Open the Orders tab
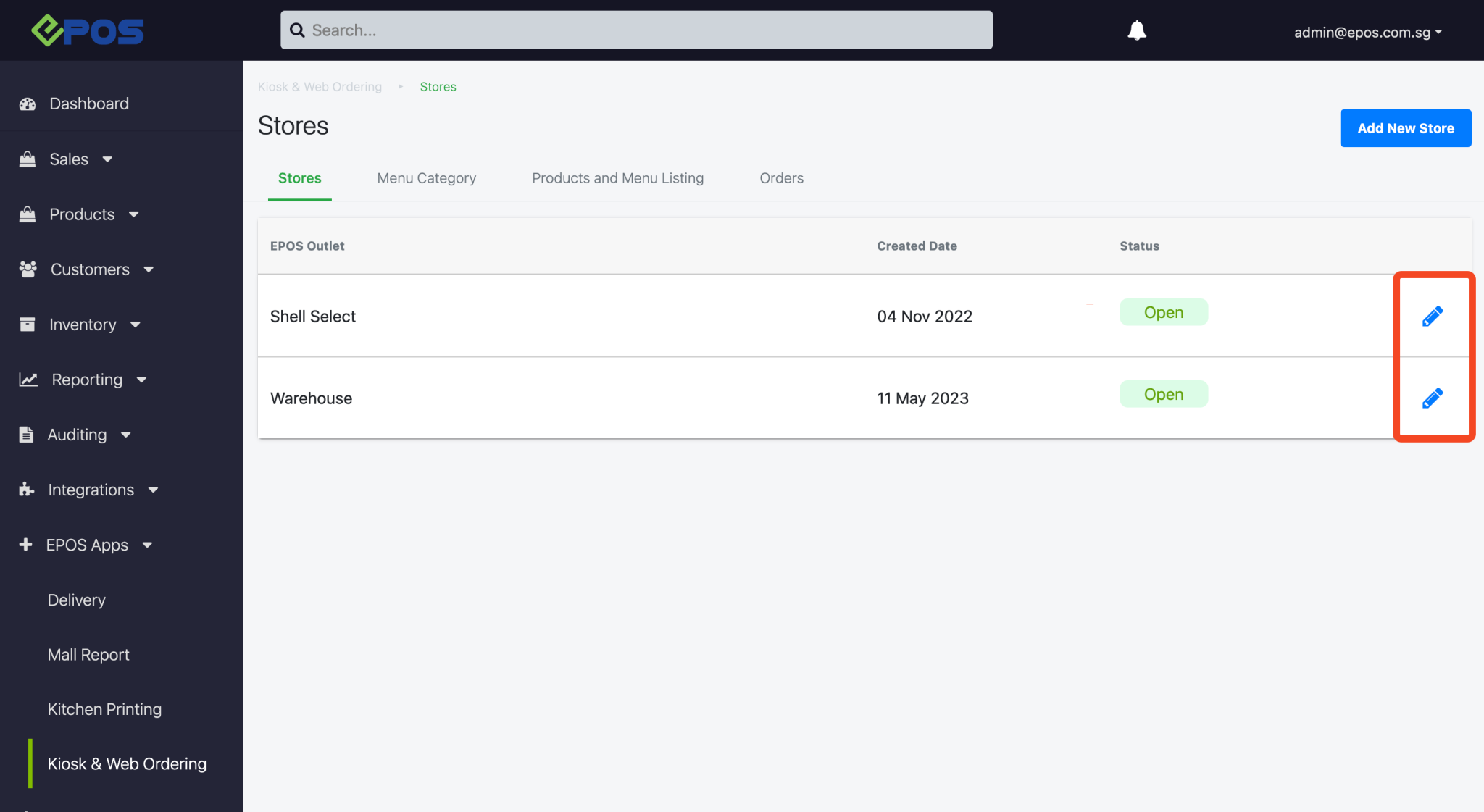This screenshot has width=1484, height=812. [x=781, y=178]
